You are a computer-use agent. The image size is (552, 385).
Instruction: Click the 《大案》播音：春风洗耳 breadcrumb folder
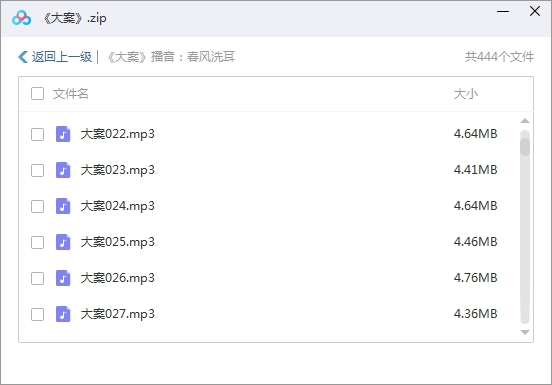(171, 57)
